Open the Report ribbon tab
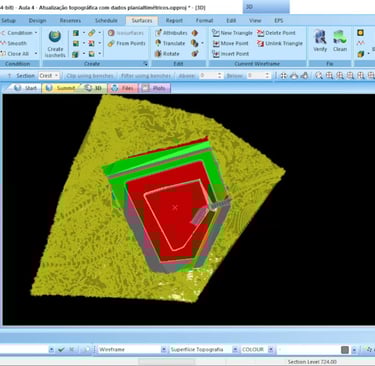375x366 pixels. click(x=174, y=20)
